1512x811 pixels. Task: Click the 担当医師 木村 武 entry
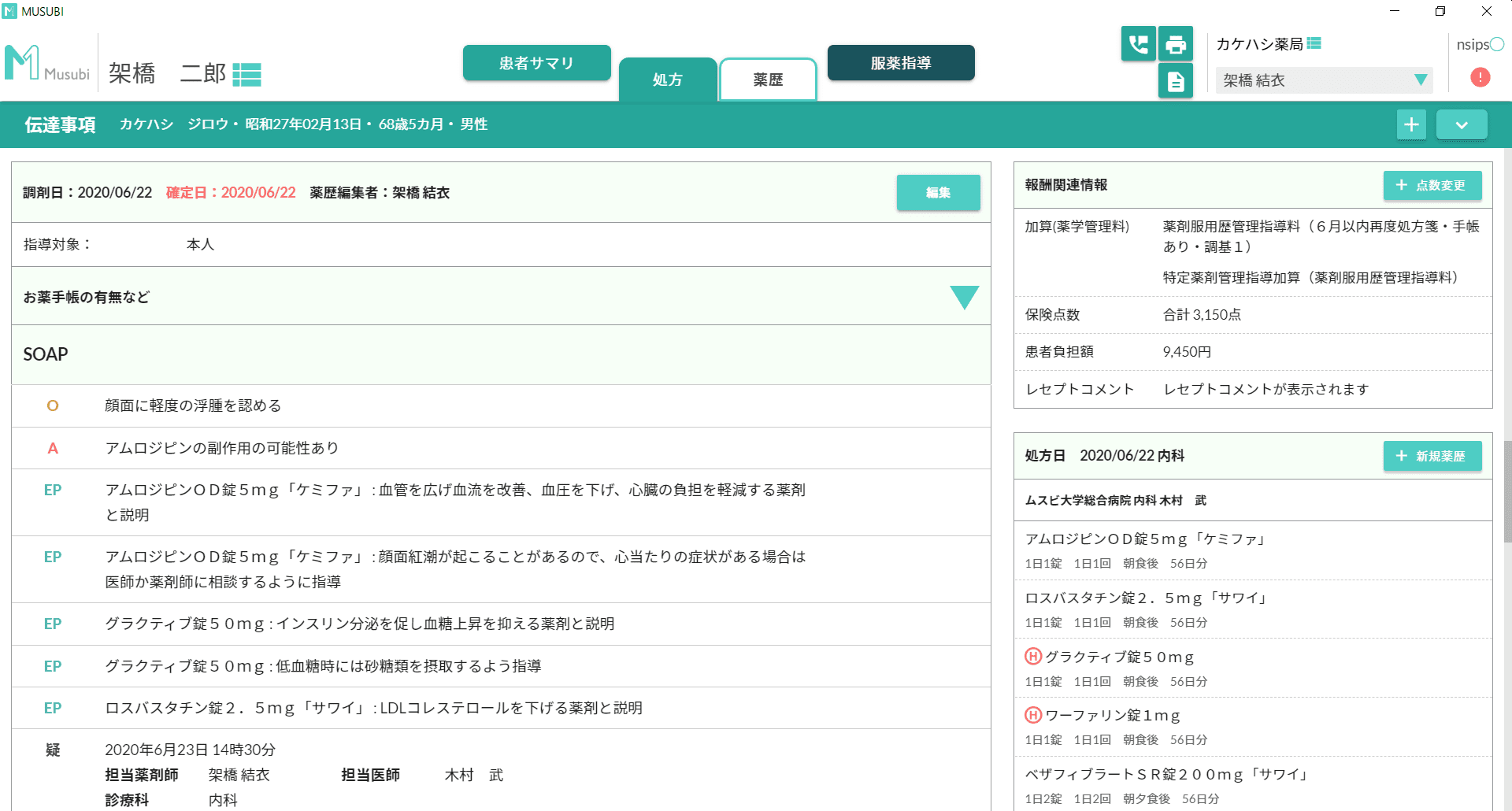click(422, 776)
